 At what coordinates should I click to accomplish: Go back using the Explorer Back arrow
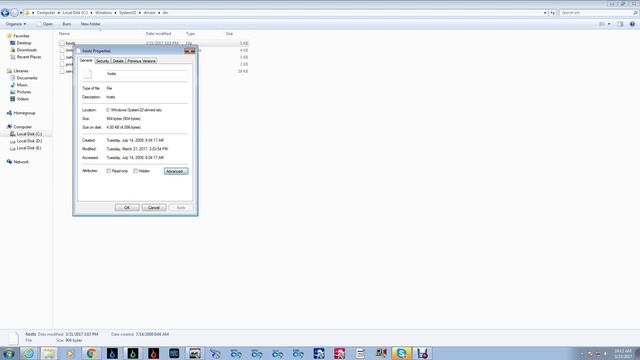point(5,13)
